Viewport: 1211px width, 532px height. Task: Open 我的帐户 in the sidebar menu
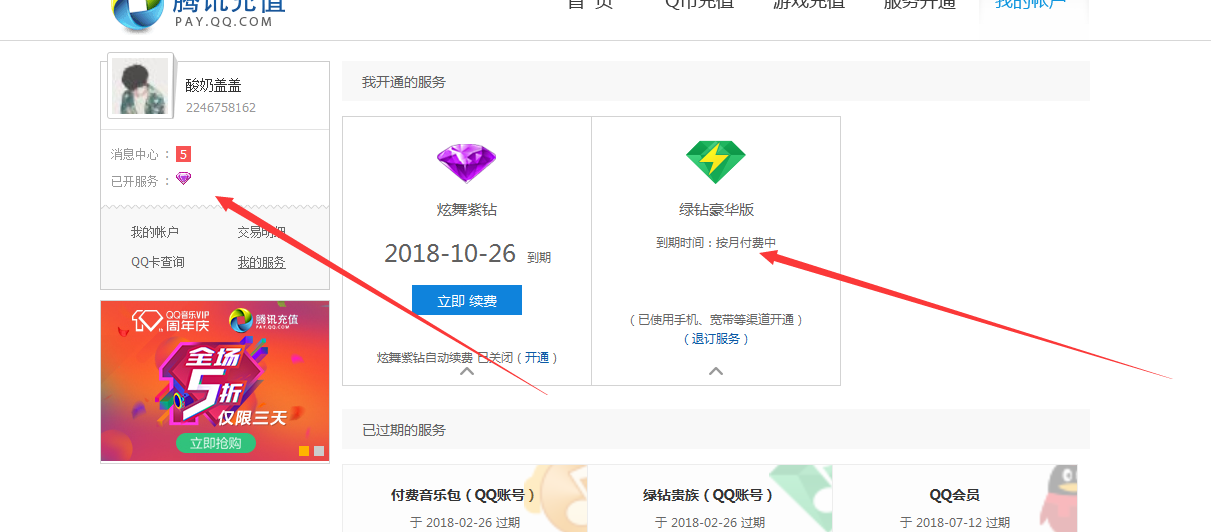coord(155,232)
